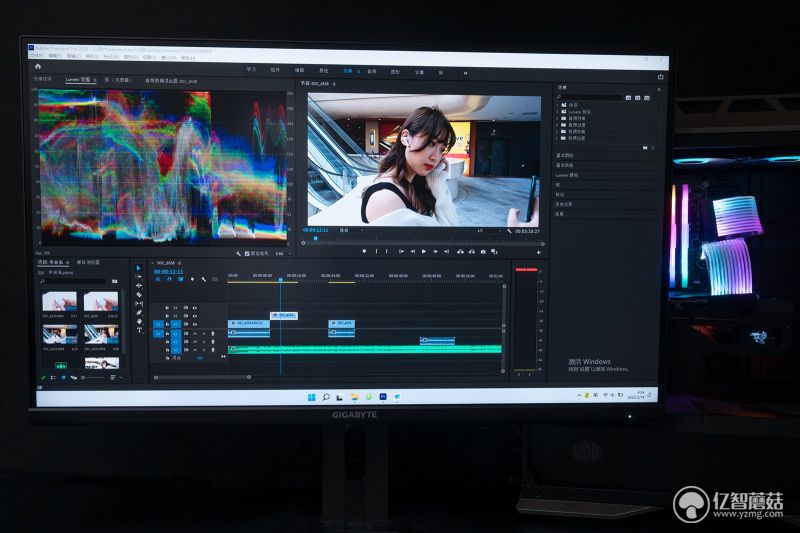Toggle A1 track targeting button
The image size is (800, 533).
click(x=176, y=334)
